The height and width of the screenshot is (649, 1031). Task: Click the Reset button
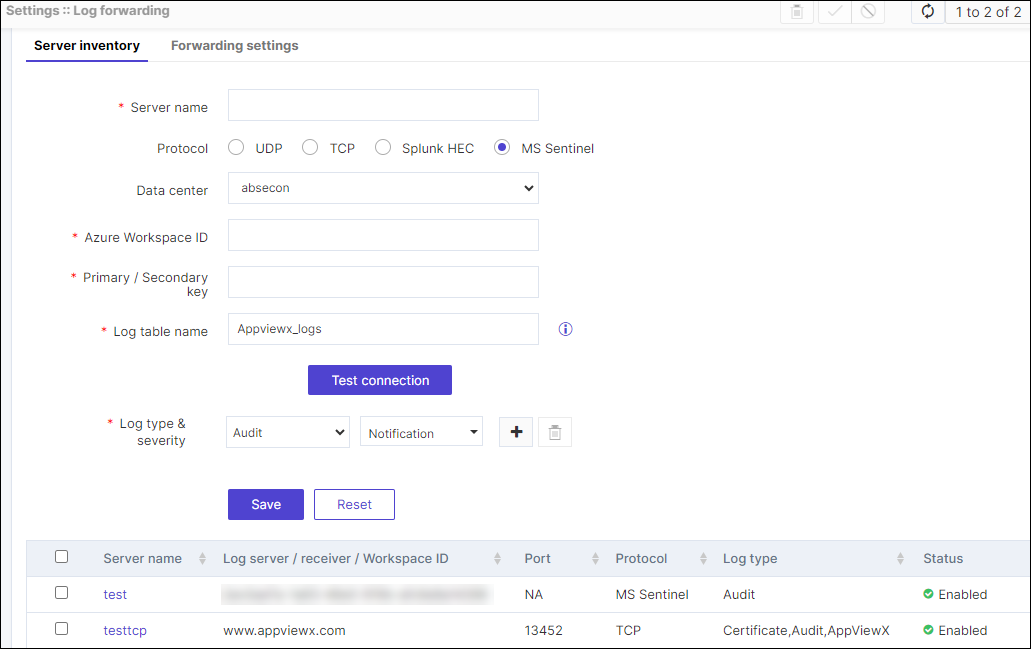[x=354, y=504]
